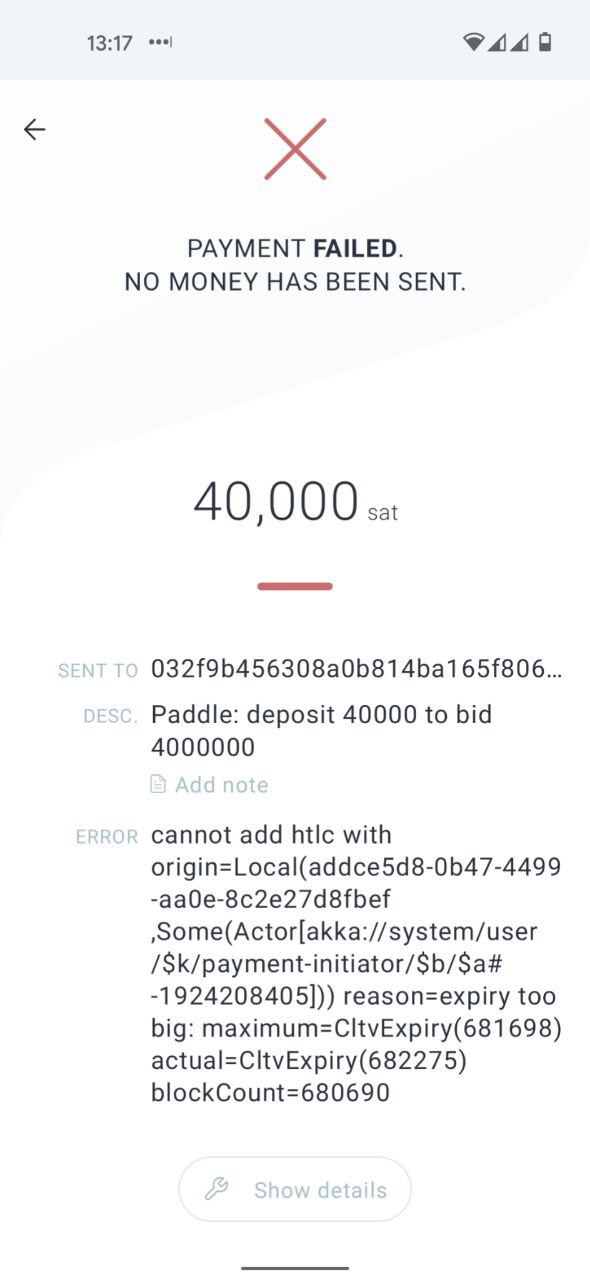Tap the first cellular signal icon
The width and height of the screenshot is (590, 1280).
coord(497,42)
